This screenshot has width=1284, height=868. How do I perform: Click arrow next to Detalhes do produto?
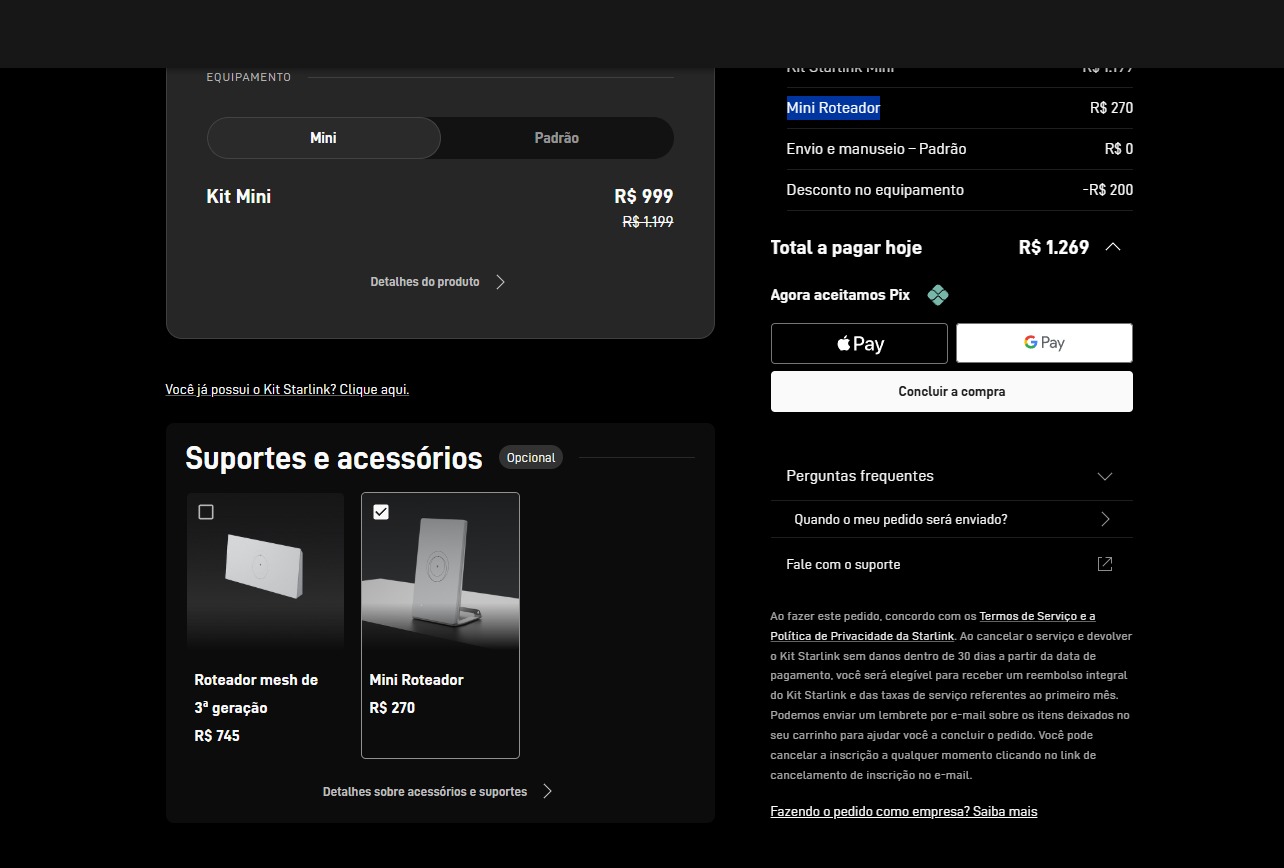pos(500,282)
